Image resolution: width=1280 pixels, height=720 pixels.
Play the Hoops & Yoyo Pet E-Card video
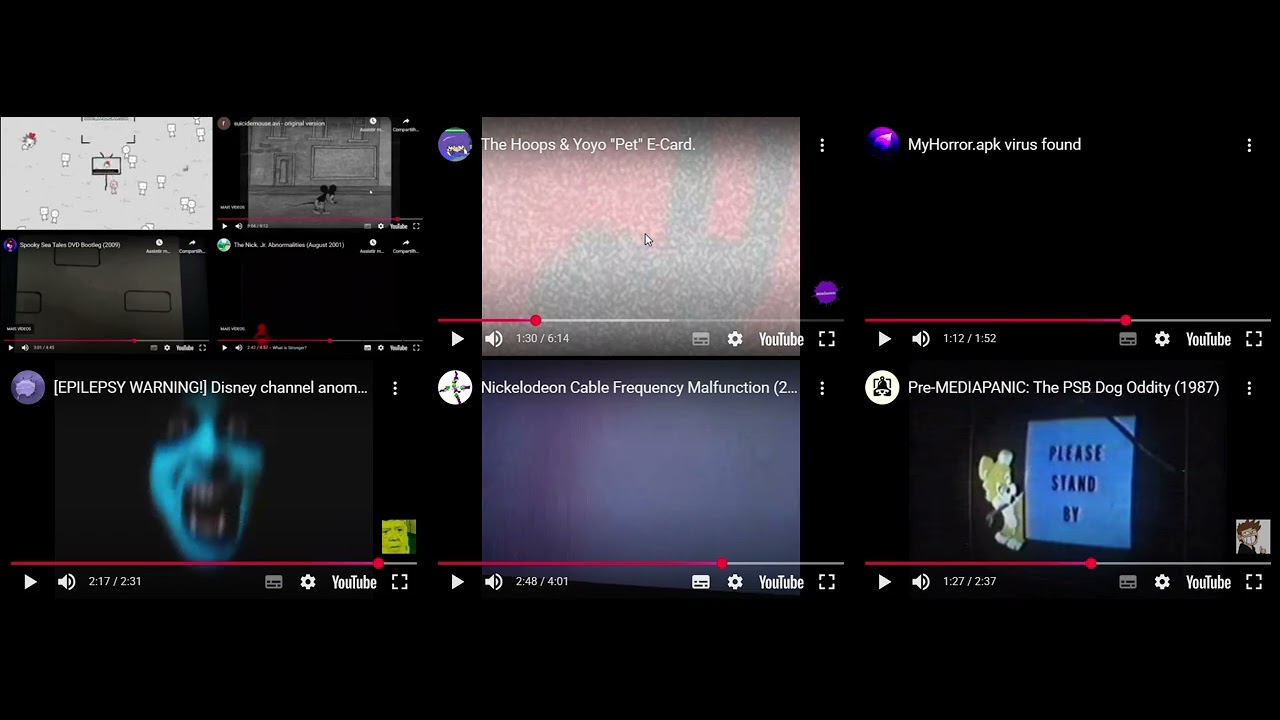coord(457,339)
